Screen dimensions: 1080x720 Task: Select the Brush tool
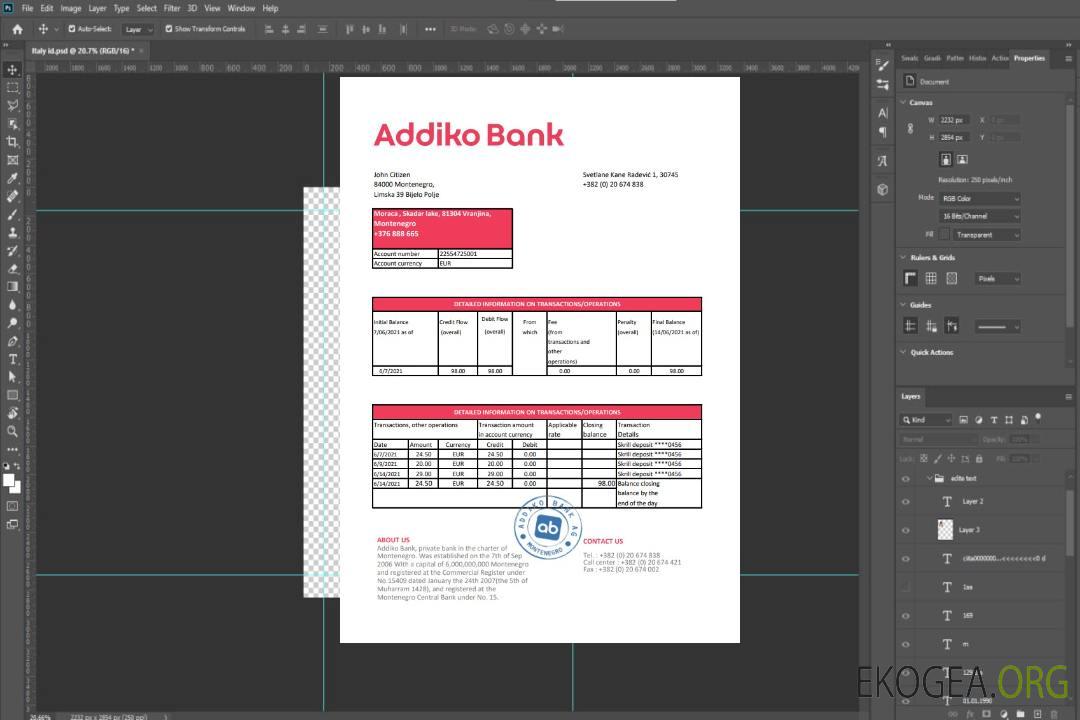(x=12, y=214)
